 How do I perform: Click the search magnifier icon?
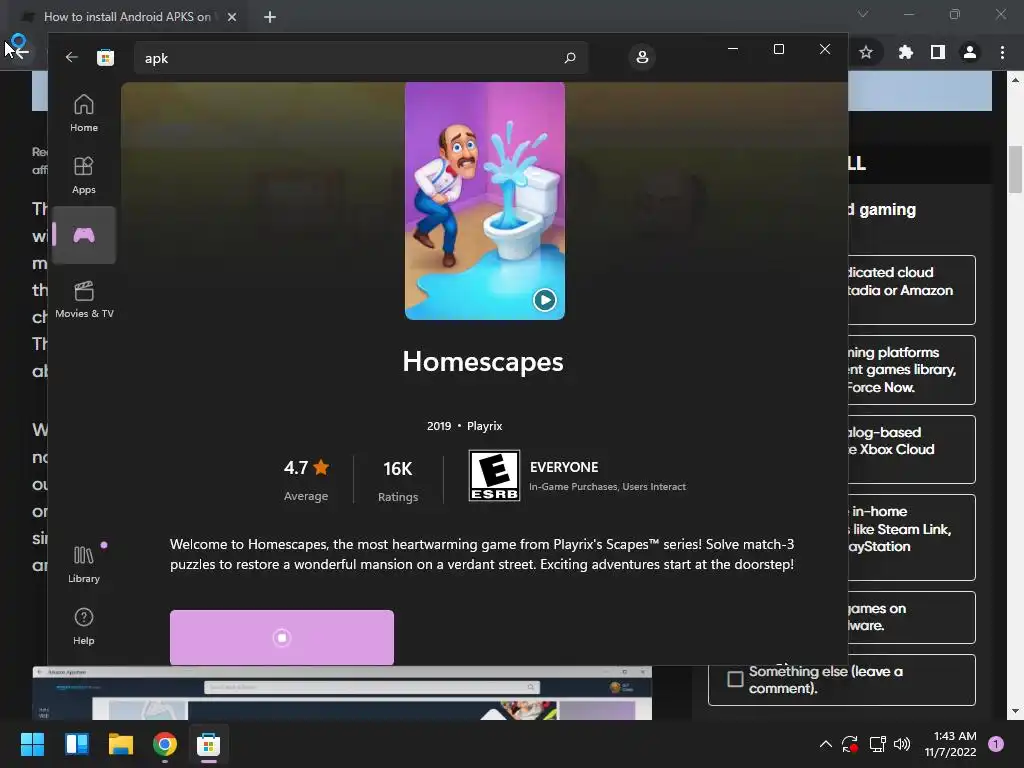point(569,57)
